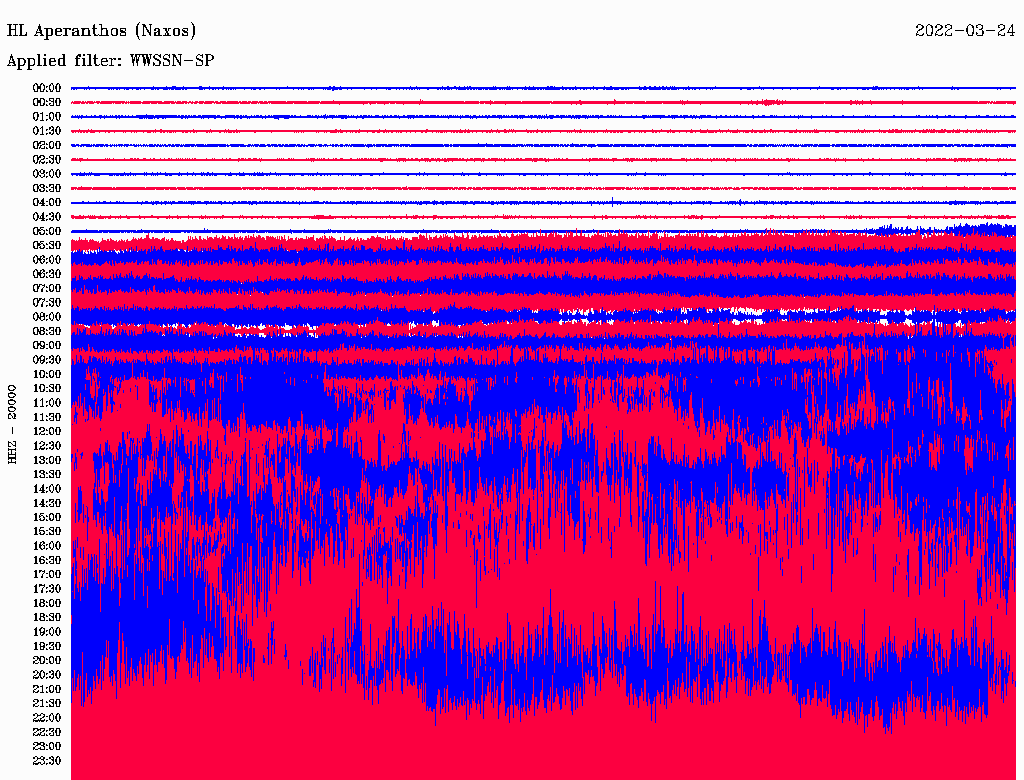Click the 14:00 time label
Image resolution: width=1024 pixels, height=780 pixels.
tap(47, 489)
